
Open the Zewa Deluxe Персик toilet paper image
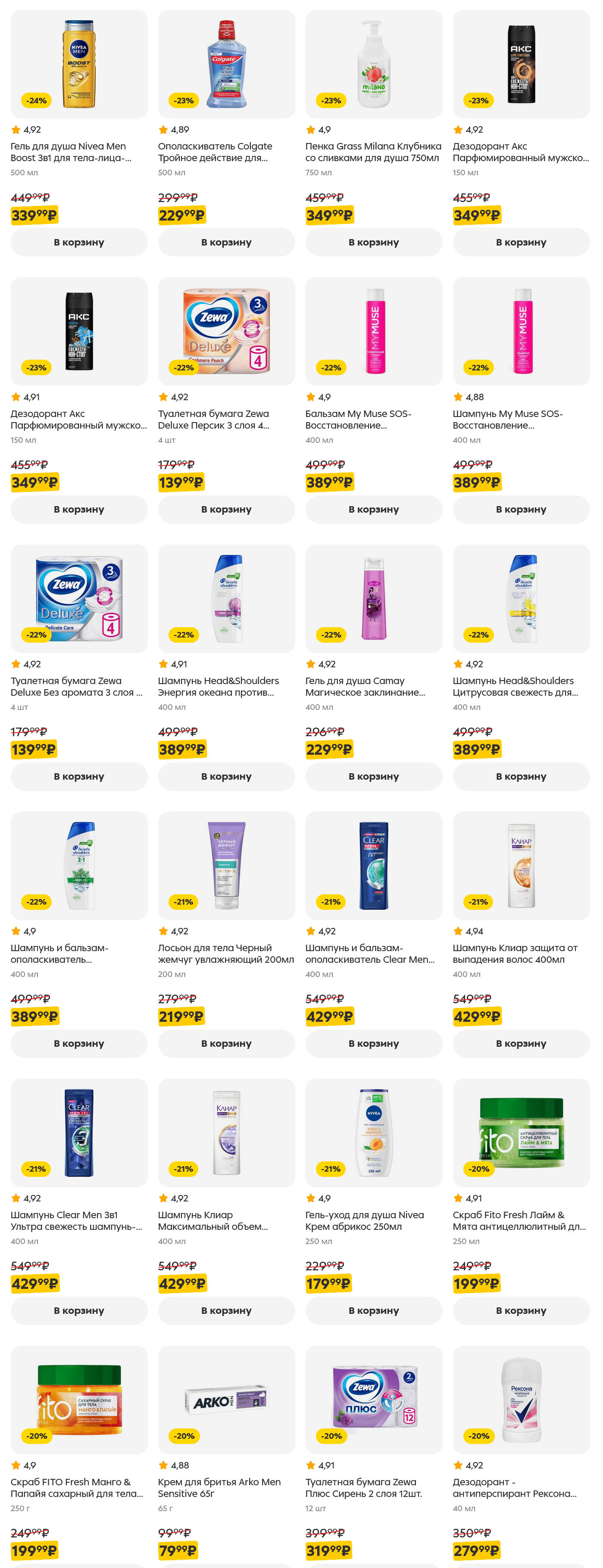[x=226, y=330]
